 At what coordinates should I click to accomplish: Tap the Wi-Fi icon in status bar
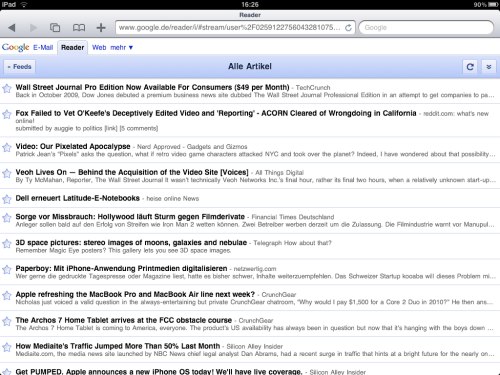24,4
